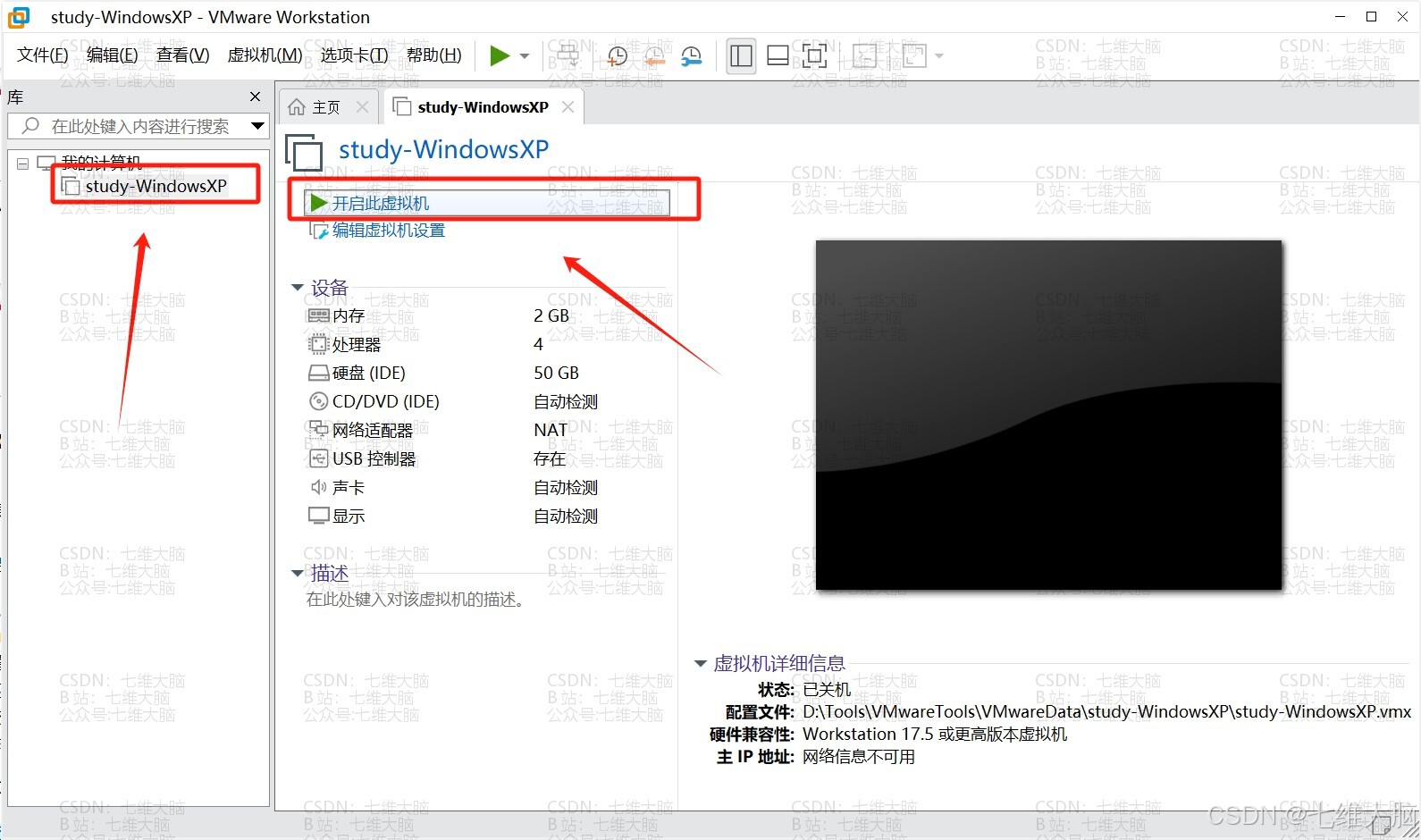Viewport: 1421px width, 840px height.
Task: Open the 虚拟机(M) menu
Action: pos(265,55)
